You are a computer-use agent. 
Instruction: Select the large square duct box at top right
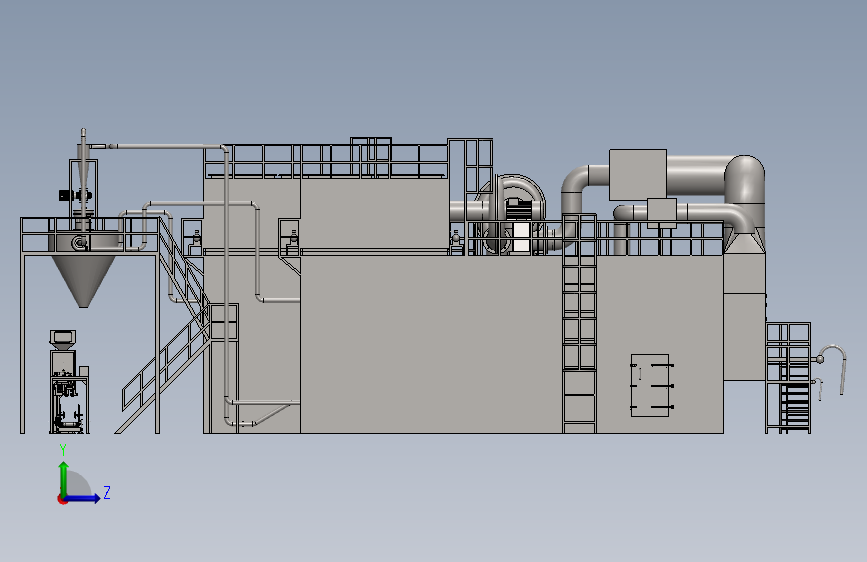click(x=638, y=175)
